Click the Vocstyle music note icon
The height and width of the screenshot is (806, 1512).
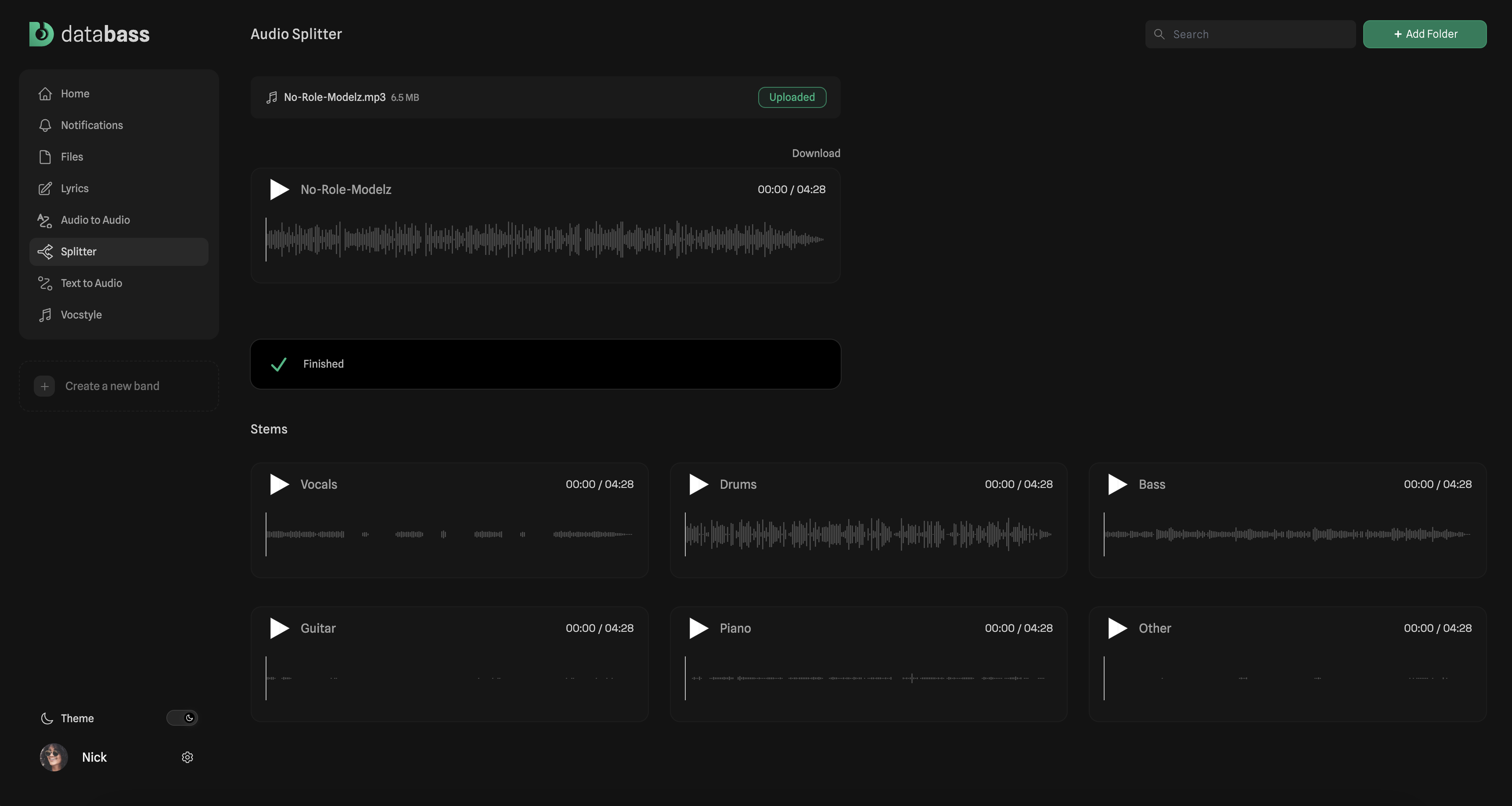click(x=45, y=315)
